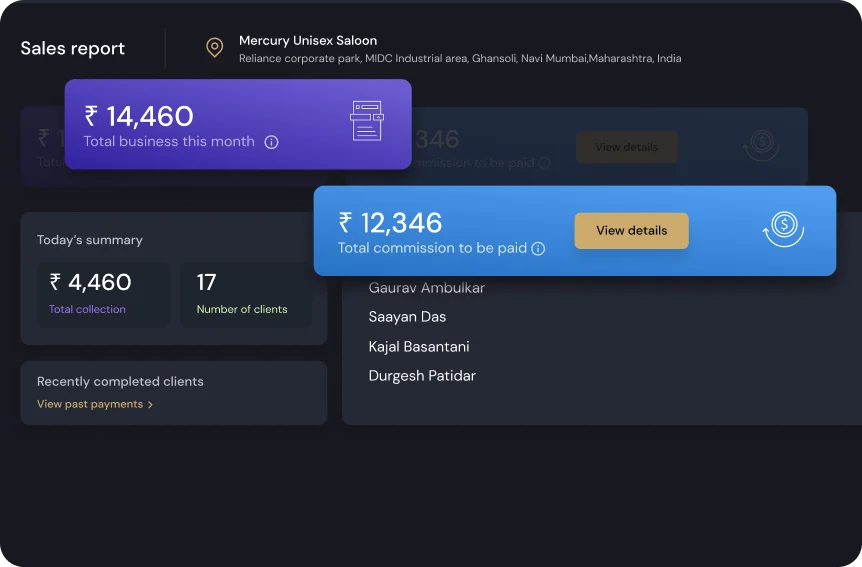Open the Number of clients tile
This screenshot has height=567, width=862.
click(x=246, y=294)
